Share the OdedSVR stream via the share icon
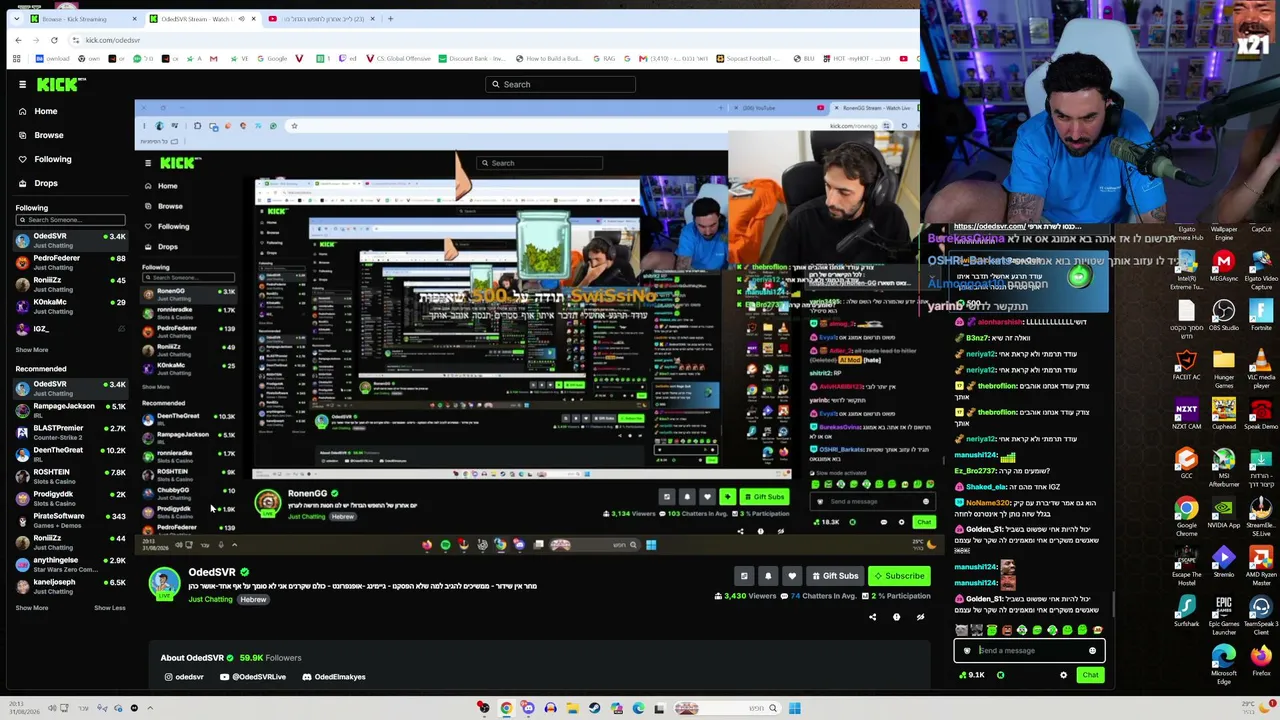The width and height of the screenshot is (1280, 720). 872,617
